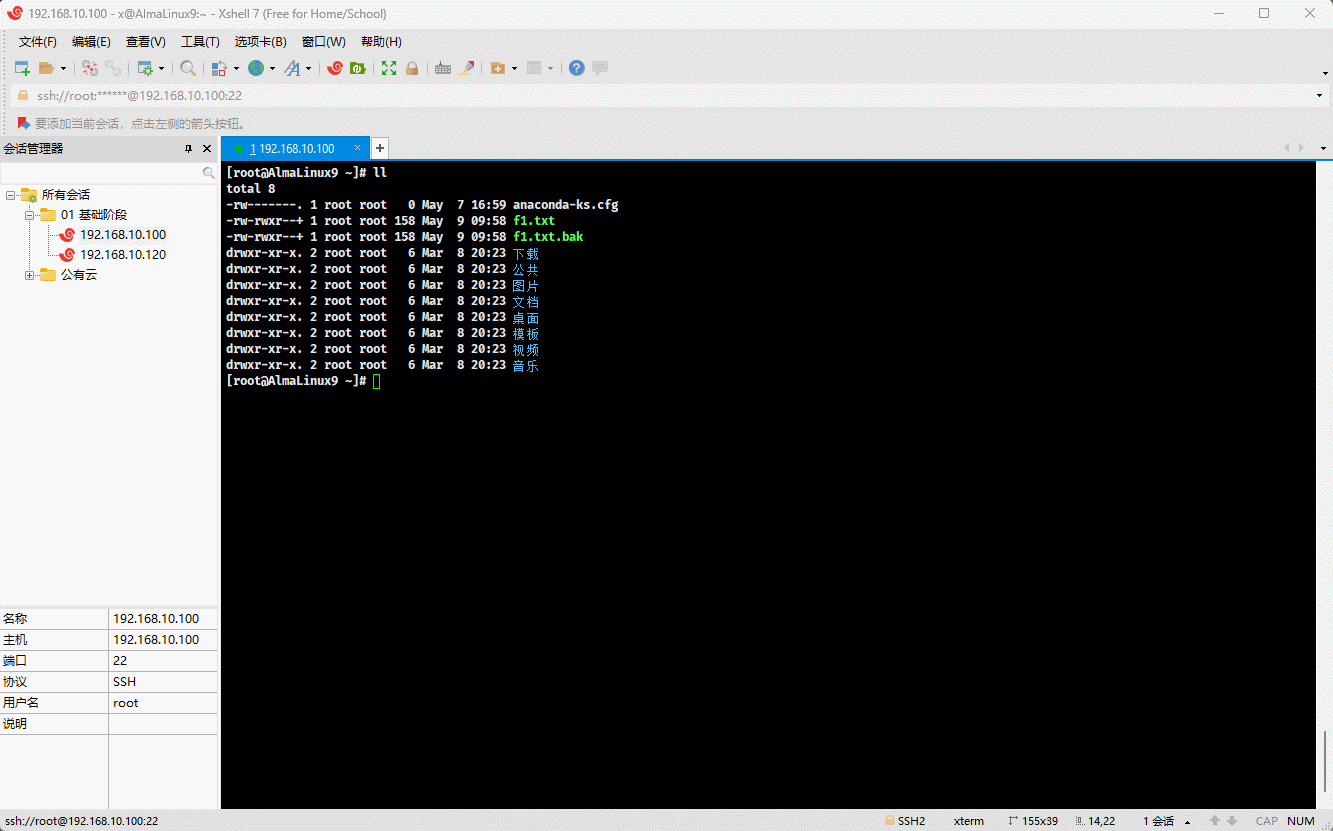1333x831 pixels.
Task: Expand the 公有云 folder node
Action: pyautogui.click(x=30, y=275)
